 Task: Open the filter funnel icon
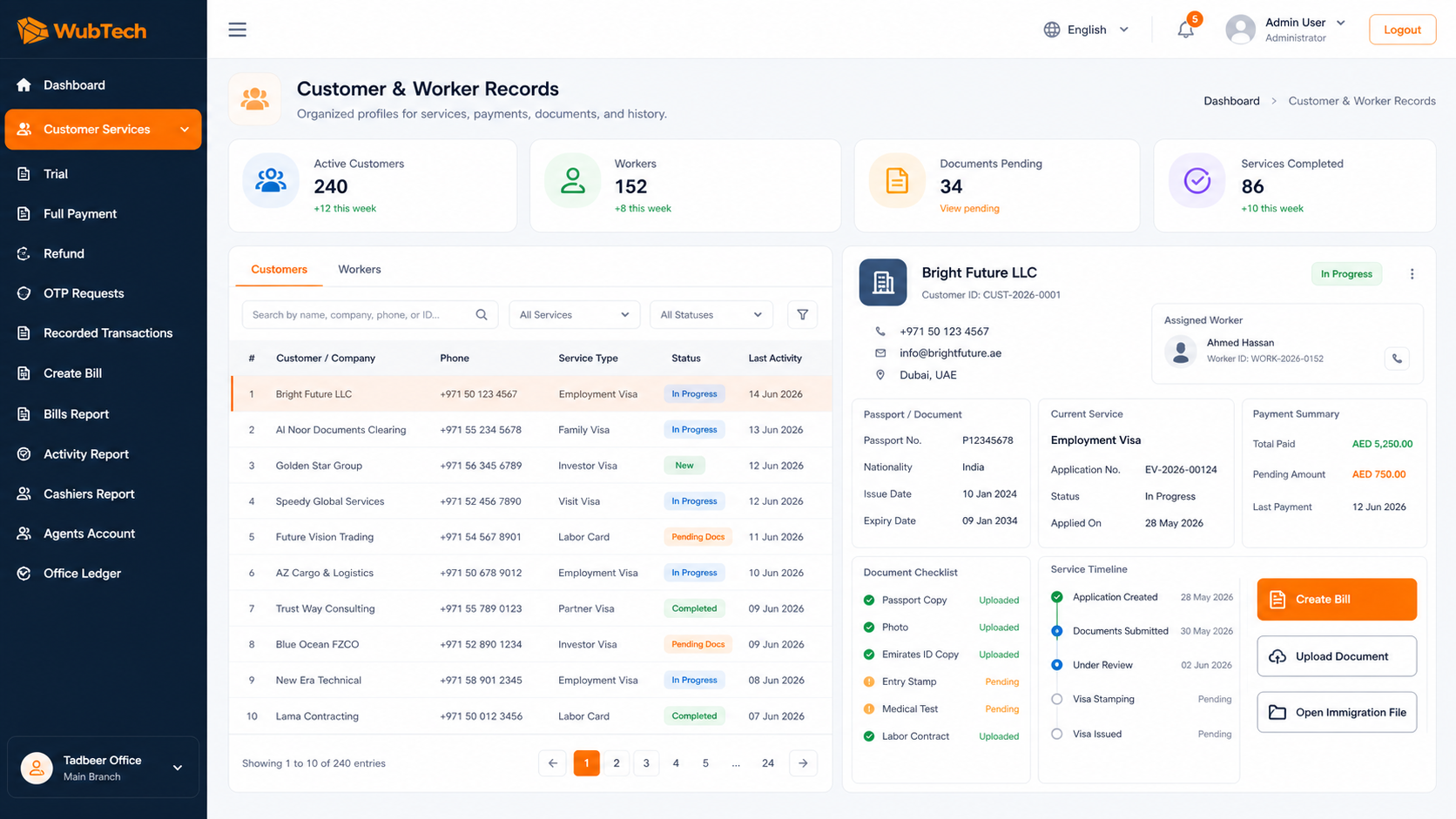802,314
